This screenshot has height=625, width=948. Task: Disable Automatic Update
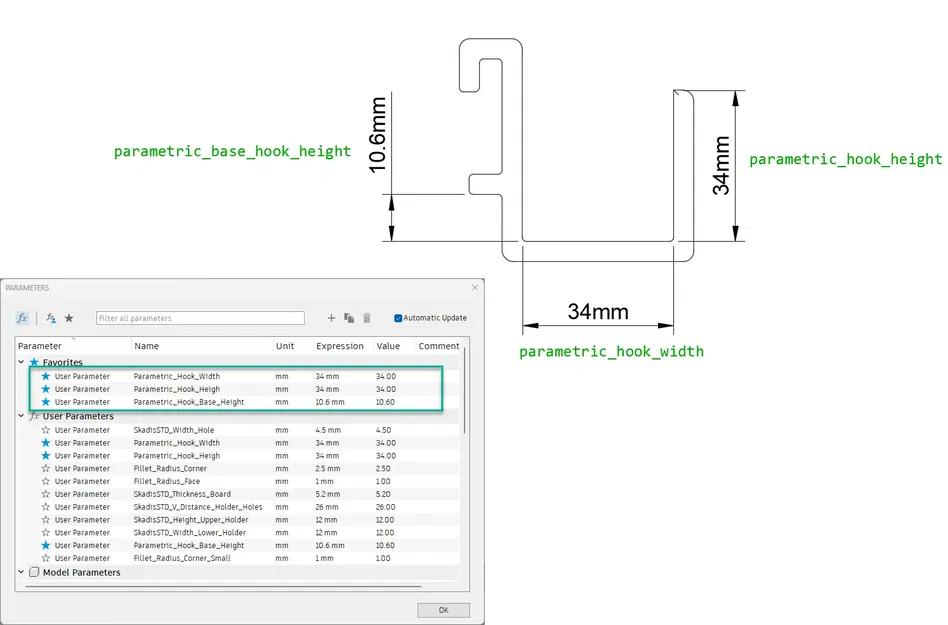tap(399, 317)
